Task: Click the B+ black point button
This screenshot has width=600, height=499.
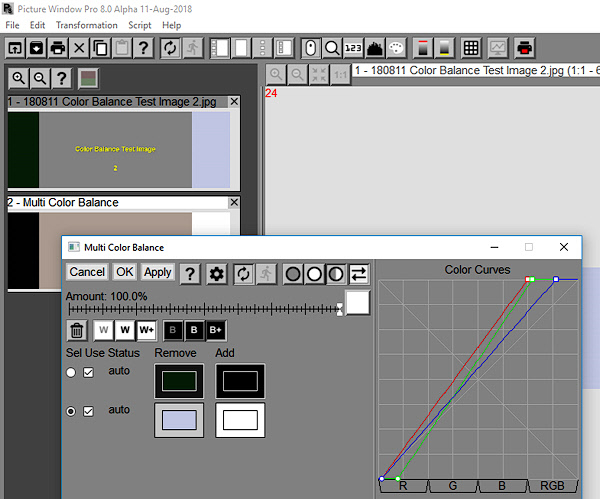Action: (x=216, y=330)
